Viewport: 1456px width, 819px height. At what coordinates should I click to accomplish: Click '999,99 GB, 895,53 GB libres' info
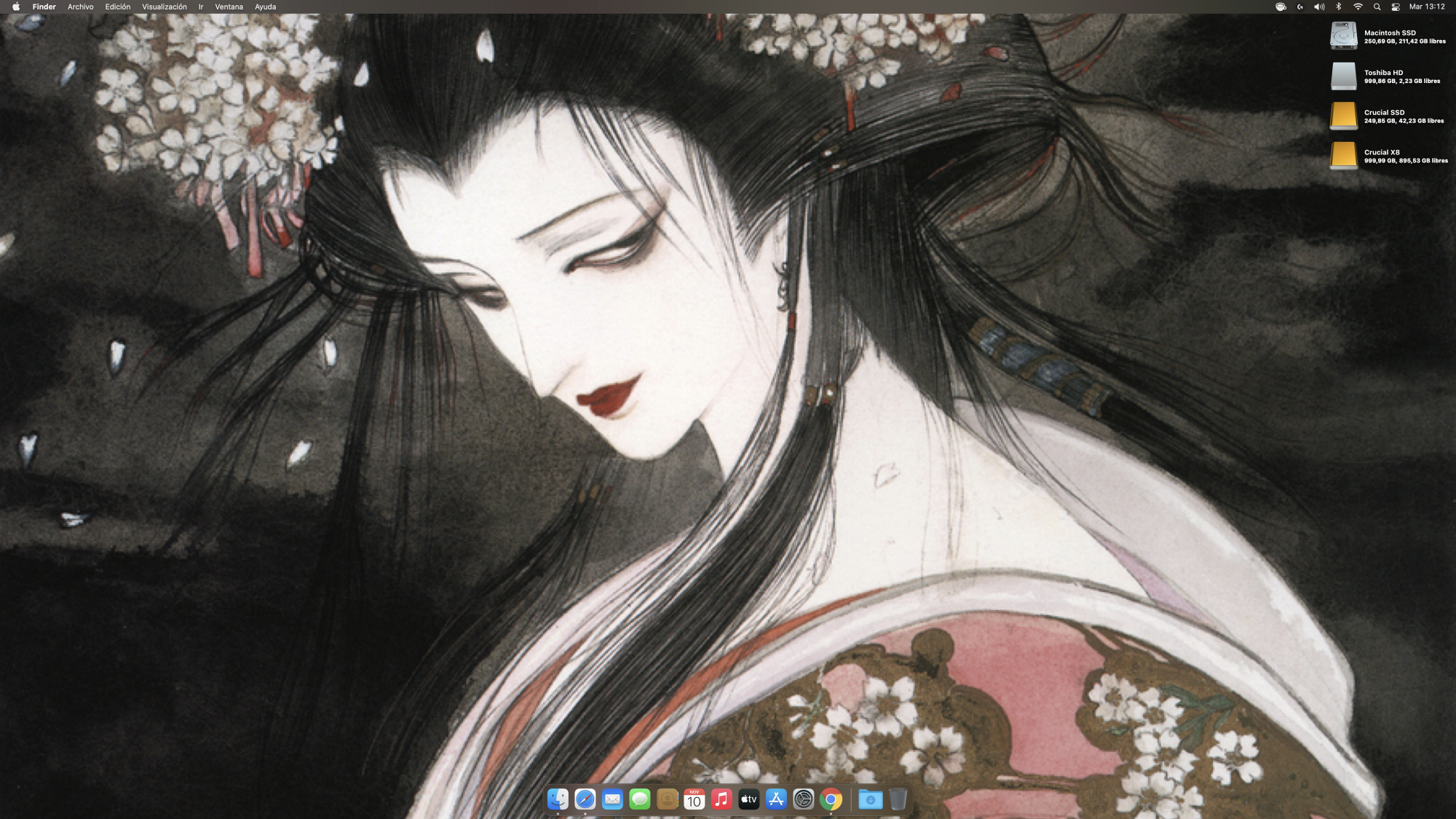pos(1406,161)
